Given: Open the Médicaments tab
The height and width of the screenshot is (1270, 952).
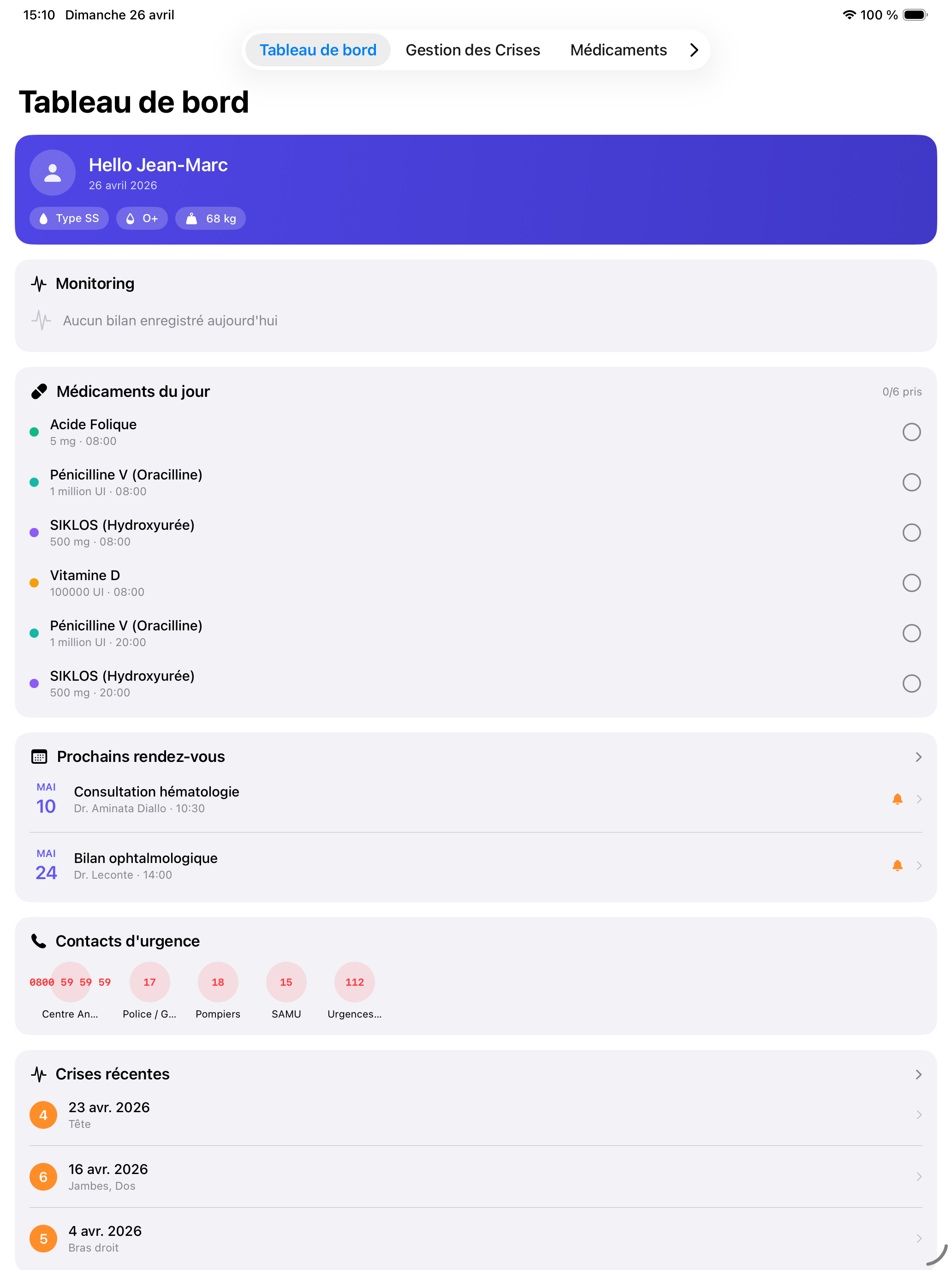Looking at the screenshot, I should tap(618, 50).
